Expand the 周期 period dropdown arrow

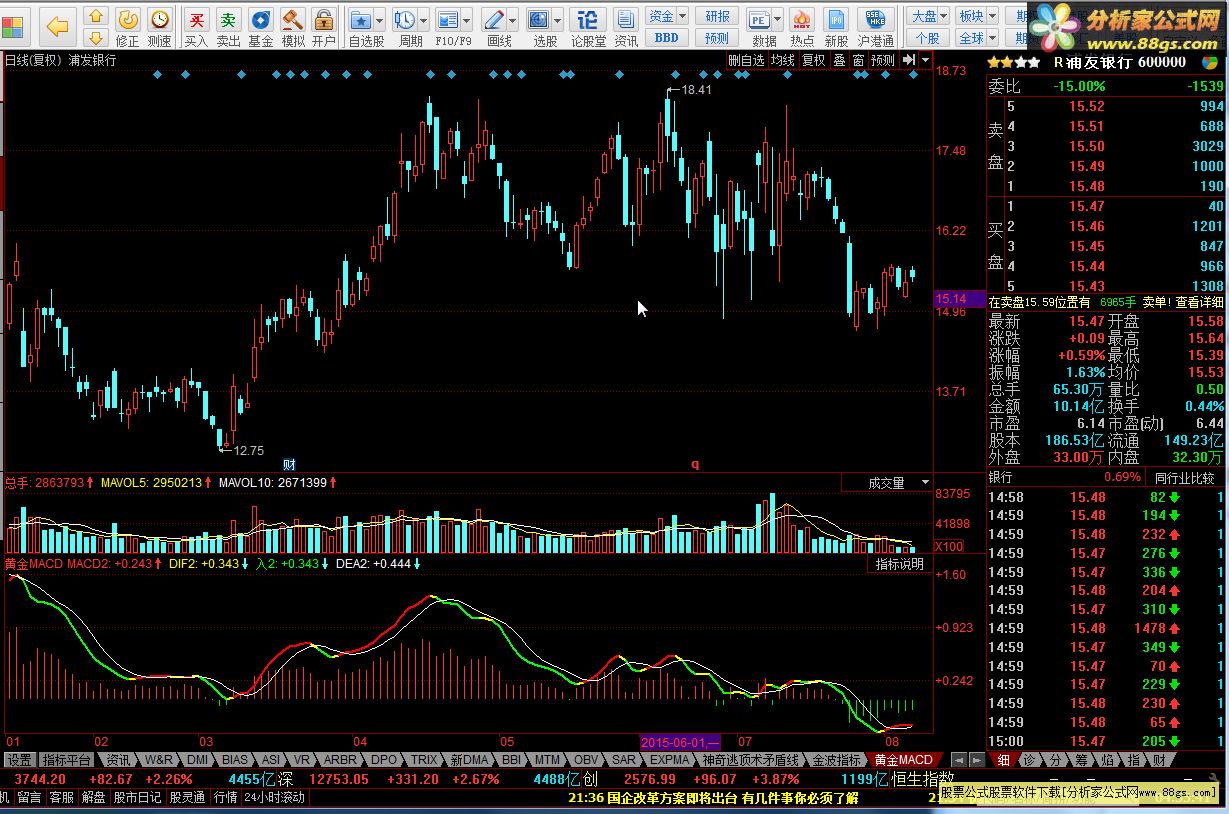(x=425, y=20)
